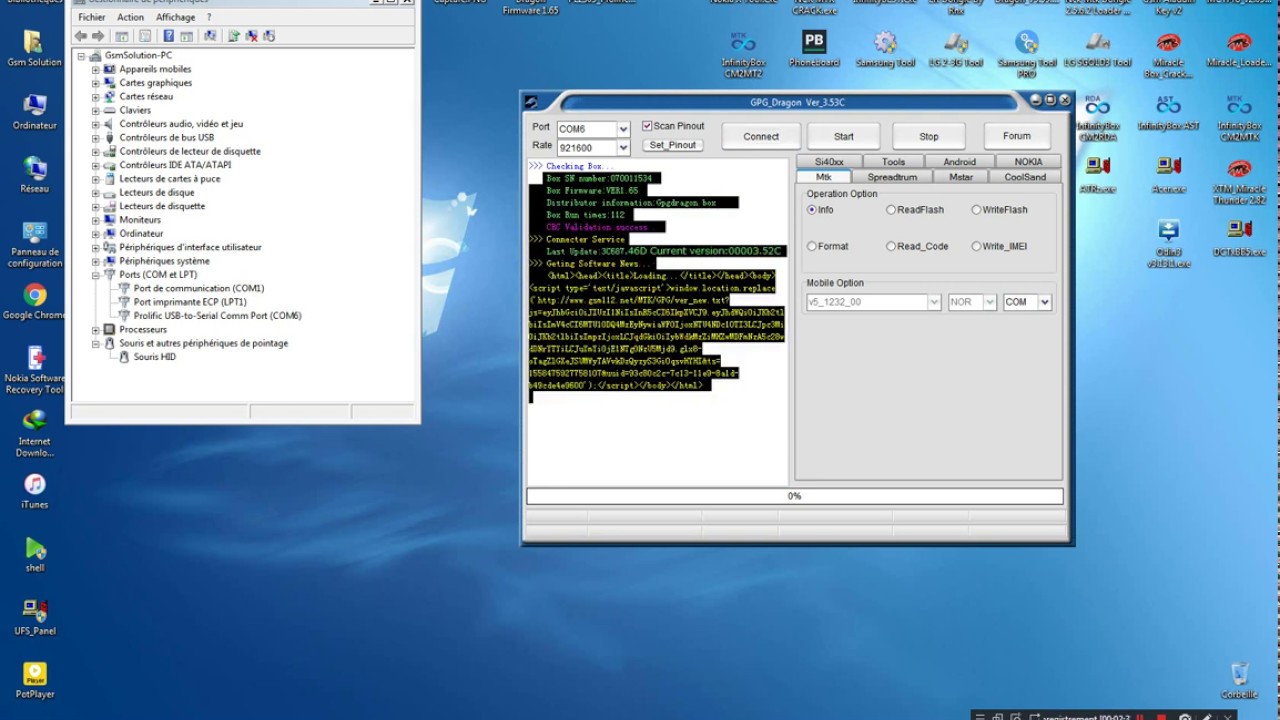Select the Info radio button
This screenshot has width=1280, height=720.
pos(812,210)
